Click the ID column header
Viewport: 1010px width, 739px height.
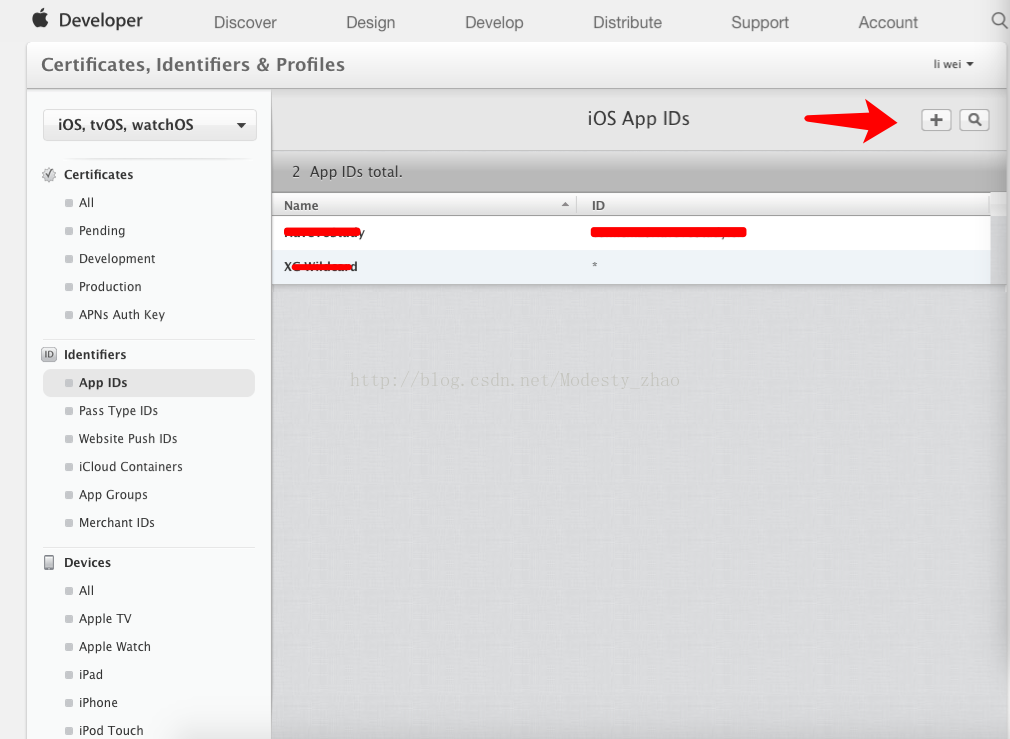point(783,205)
